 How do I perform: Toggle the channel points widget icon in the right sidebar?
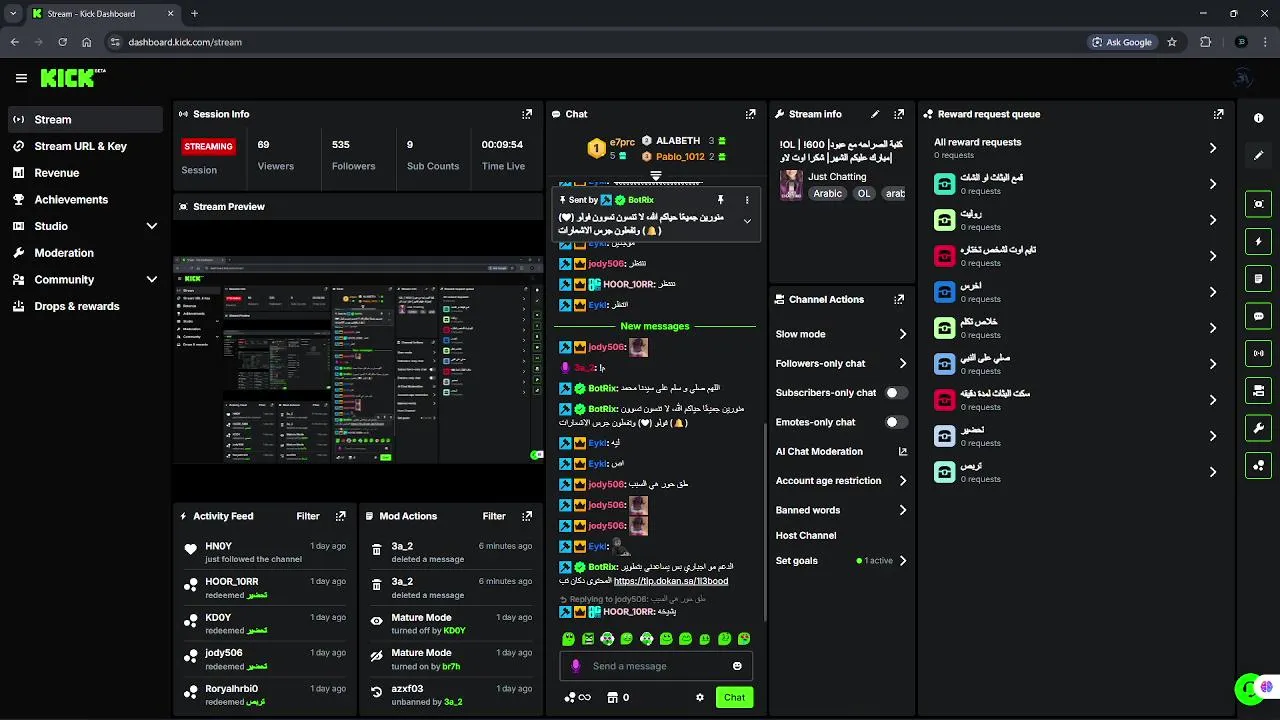[x=1258, y=465]
